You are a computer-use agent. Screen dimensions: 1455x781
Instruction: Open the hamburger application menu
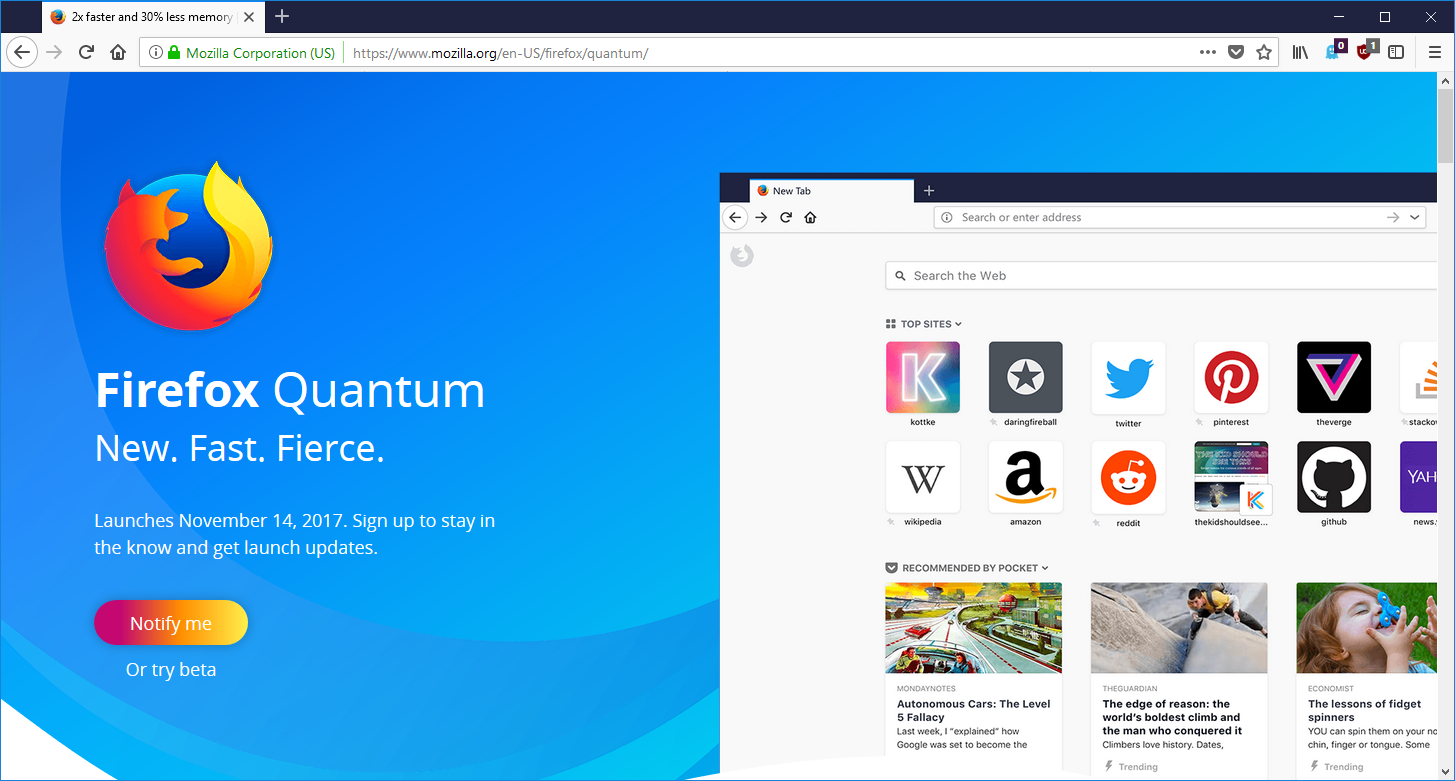[1434, 52]
